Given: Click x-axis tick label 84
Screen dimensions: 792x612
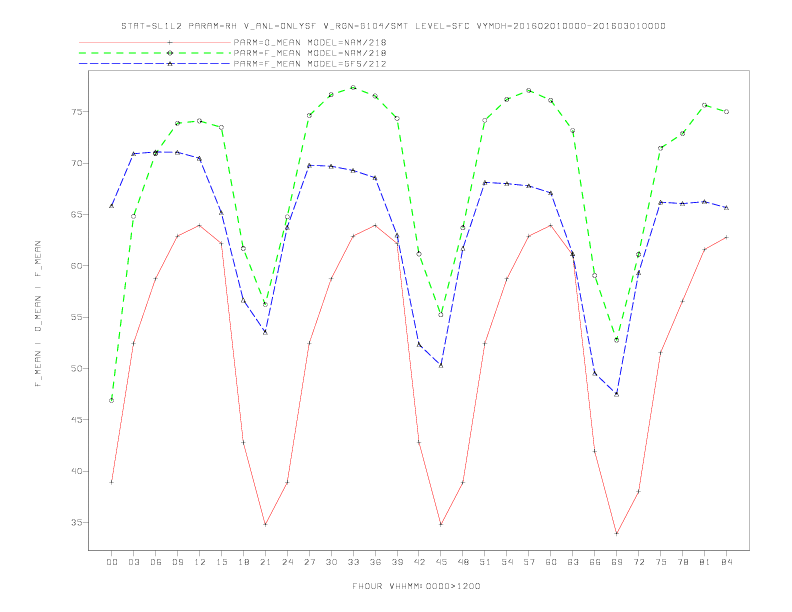Looking at the screenshot, I should pos(727,562).
